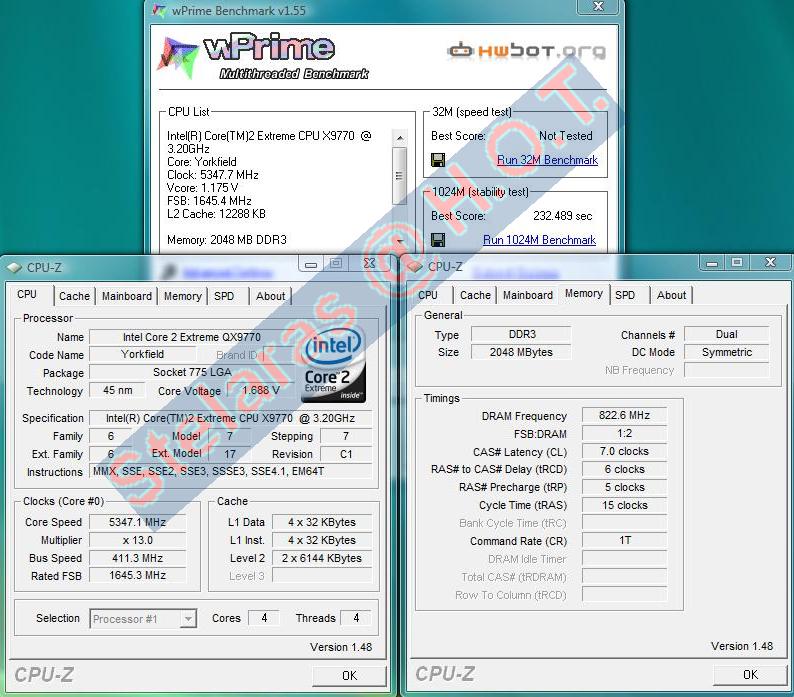
Task: Select SPD tab in right CPU-Z
Action: [x=625, y=295]
